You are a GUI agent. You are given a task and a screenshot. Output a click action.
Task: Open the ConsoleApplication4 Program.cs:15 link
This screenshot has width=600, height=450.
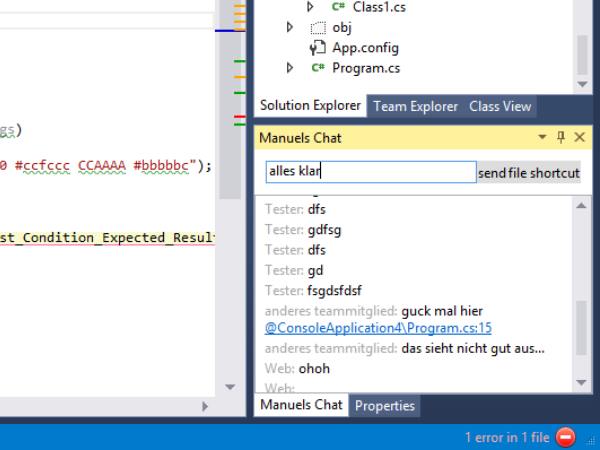coord(378,327)
